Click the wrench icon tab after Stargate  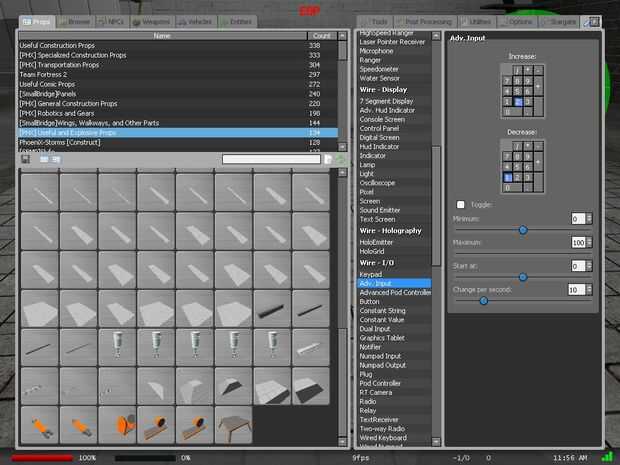(x=592, y=21)
